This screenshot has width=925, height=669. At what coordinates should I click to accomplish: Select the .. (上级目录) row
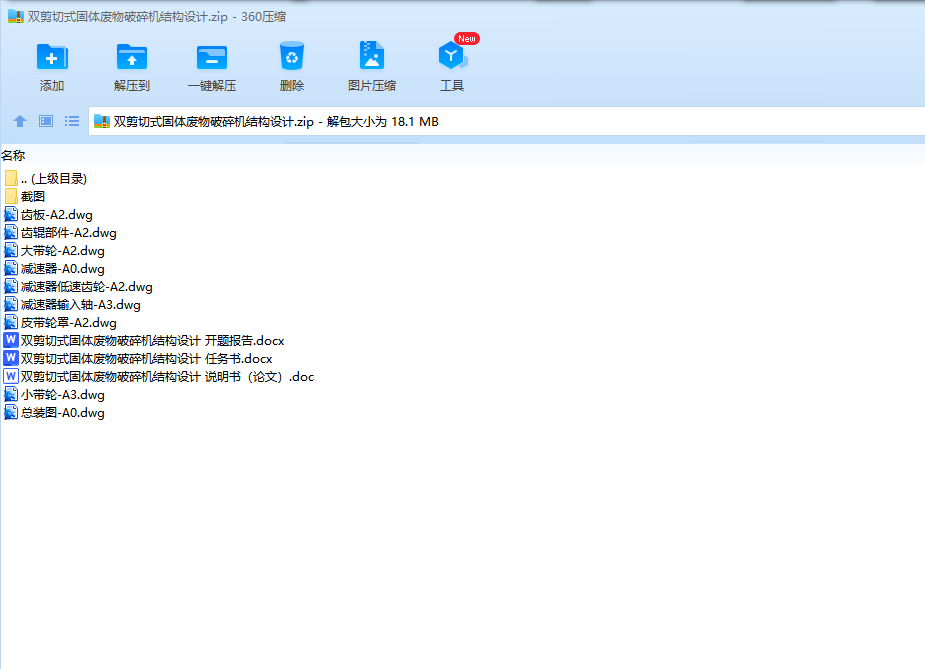point(54,179)
